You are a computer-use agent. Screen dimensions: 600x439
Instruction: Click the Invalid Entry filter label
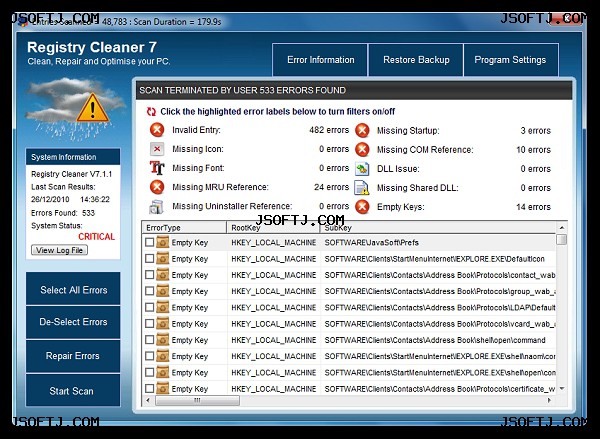click(196, 130)
